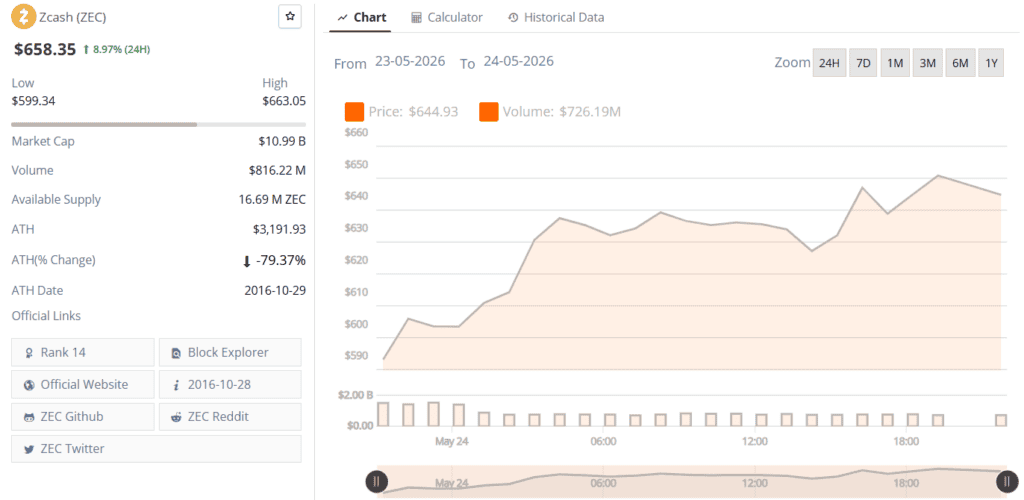Click the 12:00 label on the main chart axis
Image resolution: width=1024 pixels, height=500 pixels.
pos(755,442)
